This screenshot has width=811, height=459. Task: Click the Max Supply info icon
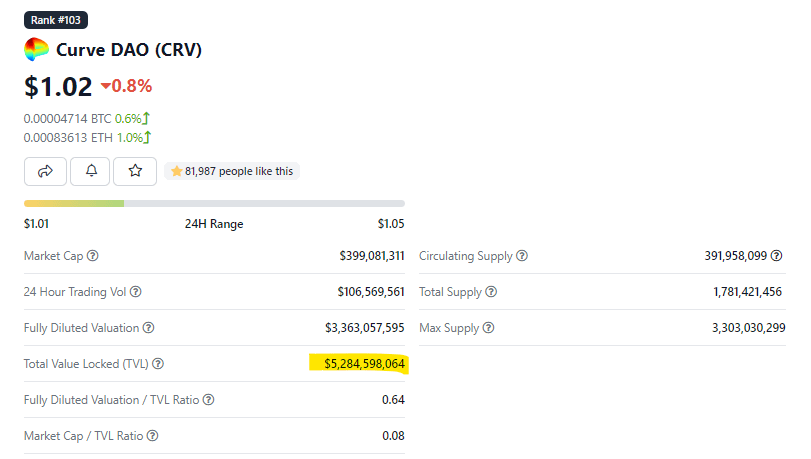(488, 328)
